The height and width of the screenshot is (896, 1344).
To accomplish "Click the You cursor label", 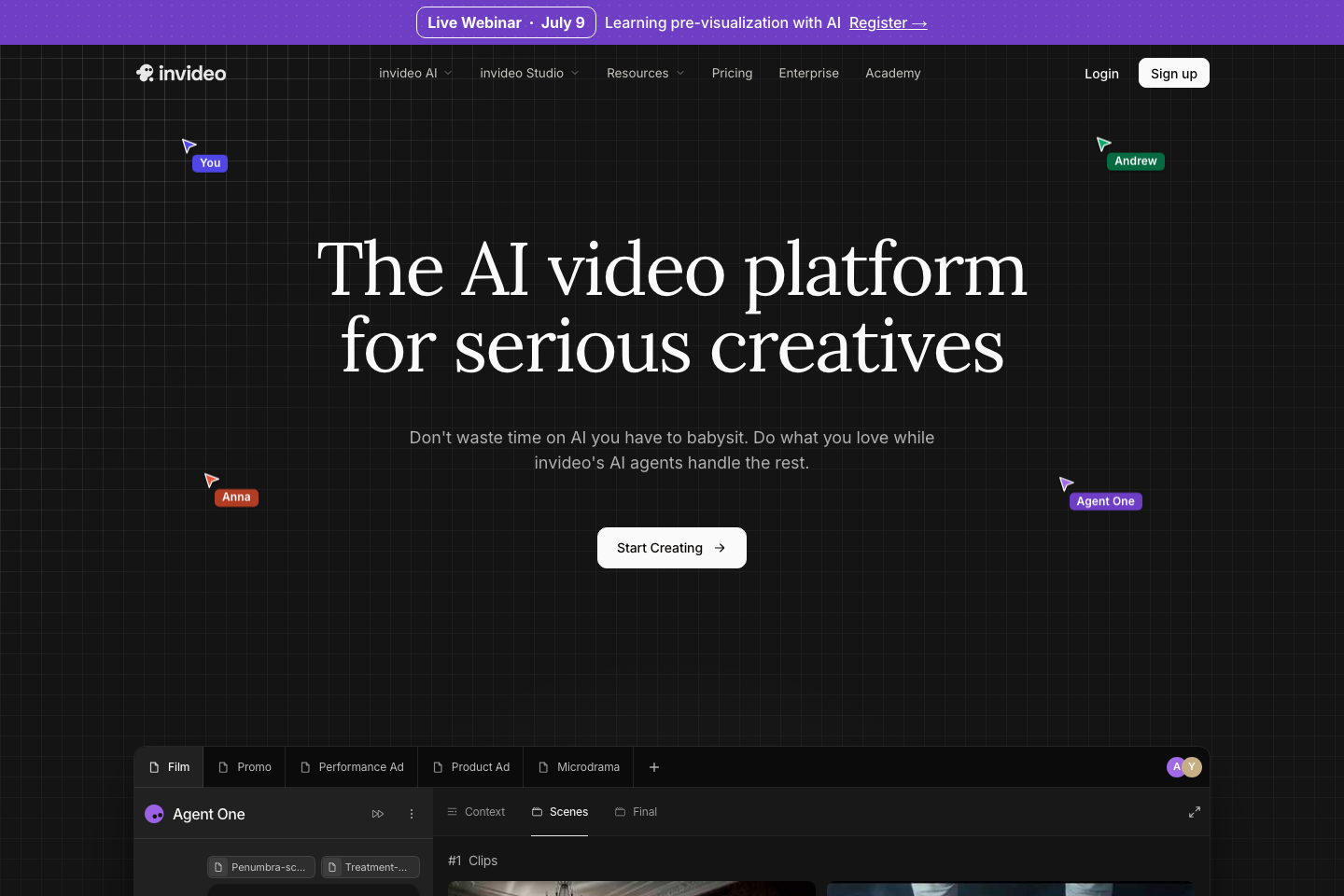I will pos(210,163).
